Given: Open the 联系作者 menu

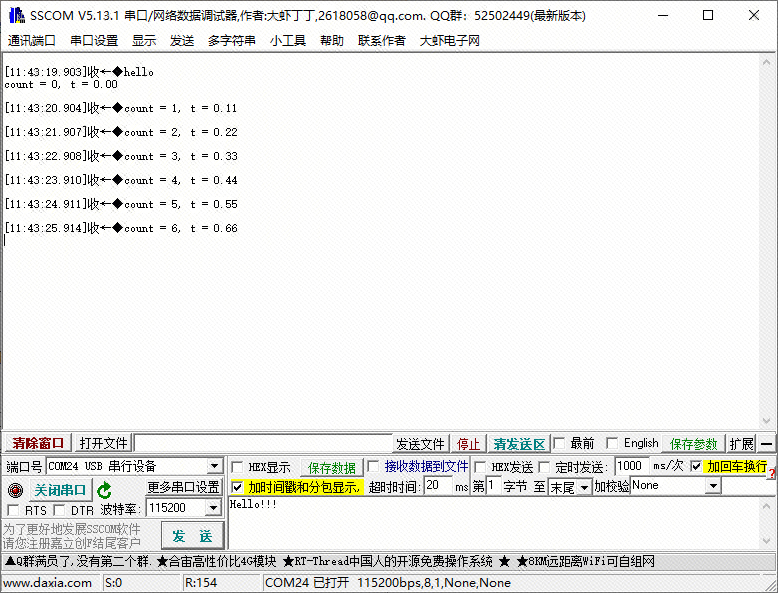Looking at the screenshot, I should [x=382, y=40].
